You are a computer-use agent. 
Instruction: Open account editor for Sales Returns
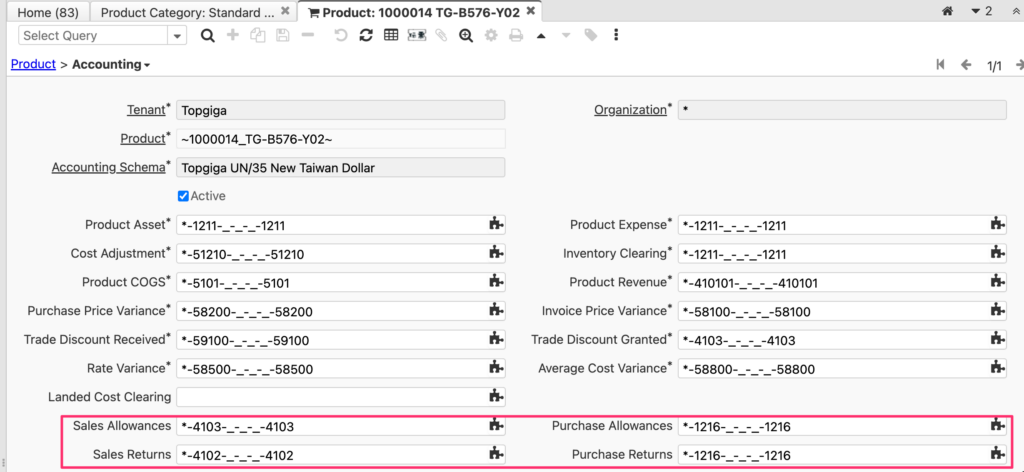(x=495, y=455)
